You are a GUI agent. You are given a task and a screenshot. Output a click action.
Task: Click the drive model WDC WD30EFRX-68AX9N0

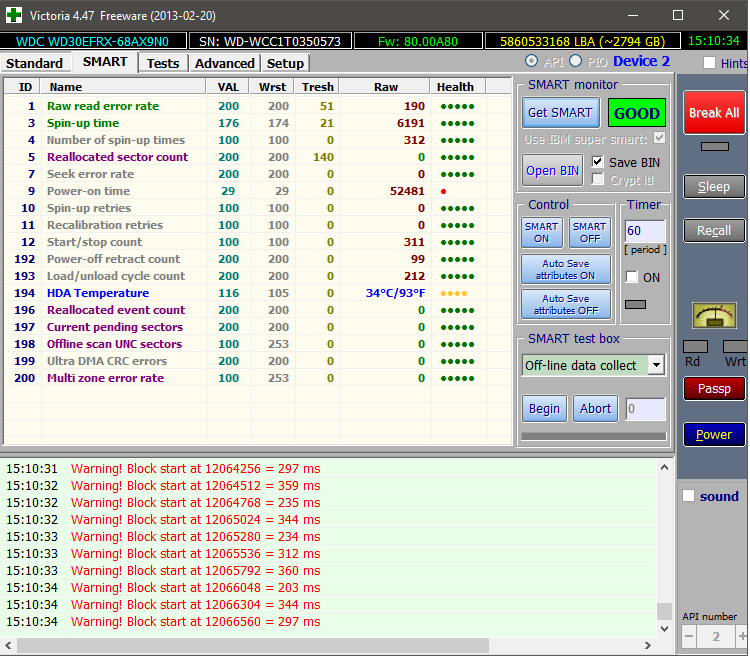(x=93, y=41)
